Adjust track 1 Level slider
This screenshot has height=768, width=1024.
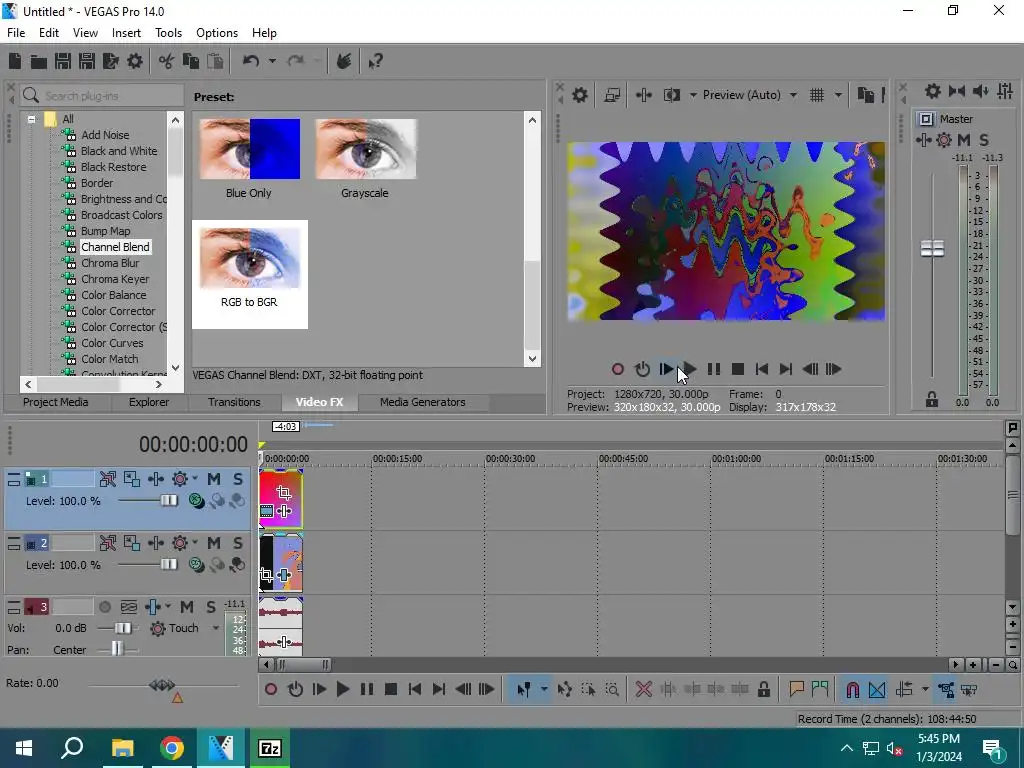pos(168,501)
